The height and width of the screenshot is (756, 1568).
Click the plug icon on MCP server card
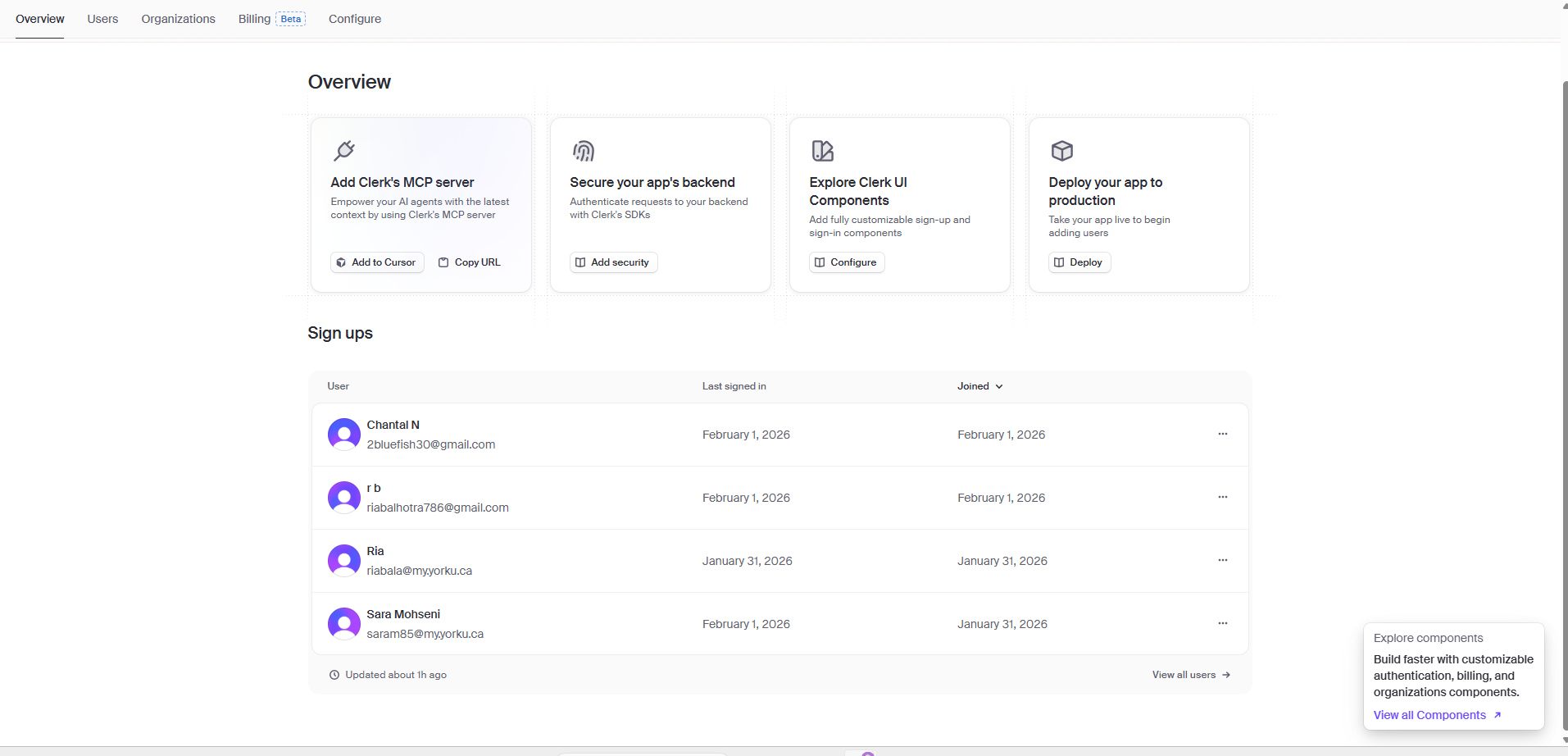tap(344, 151)
